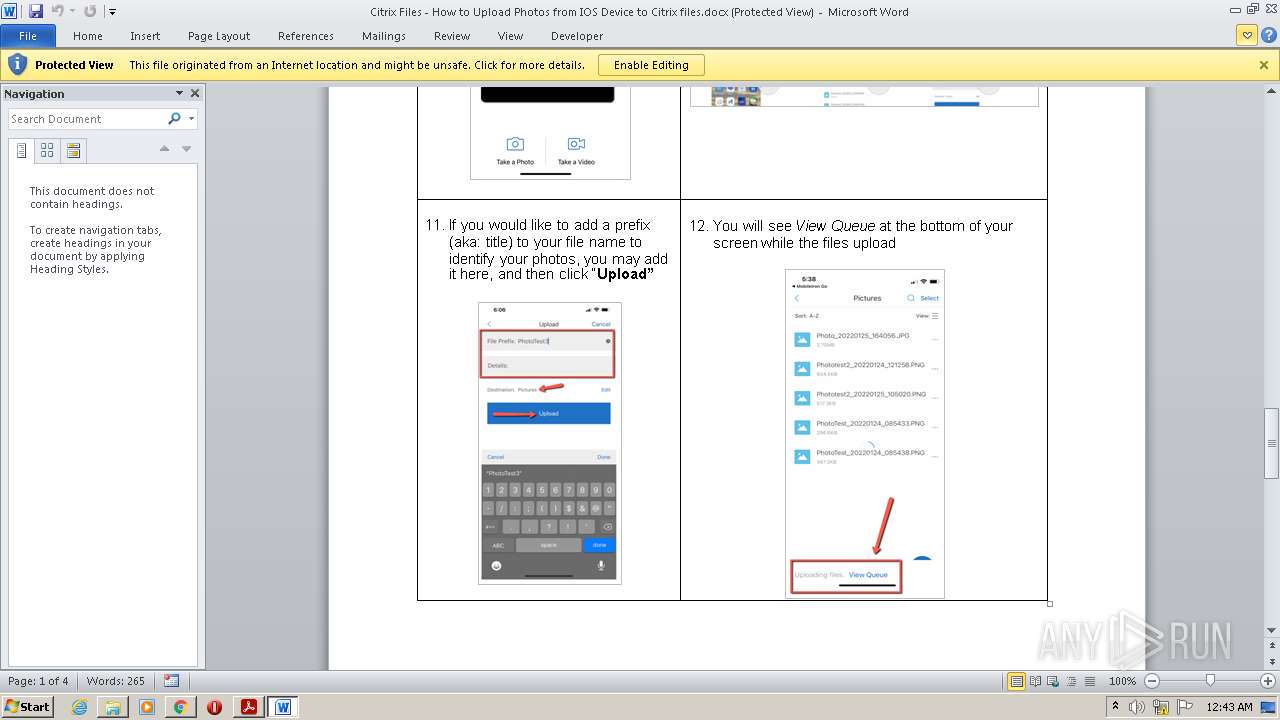This screenshot has width=1280, height=720.
Task: Open the Page Layout ribbon tab
Action: point(219,36)
